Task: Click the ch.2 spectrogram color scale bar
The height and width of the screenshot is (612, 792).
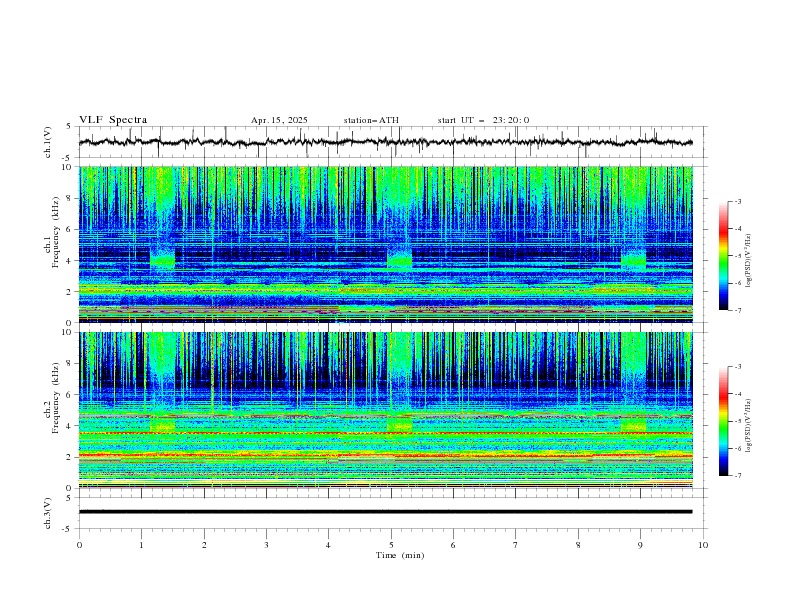Action: point(724,421)
